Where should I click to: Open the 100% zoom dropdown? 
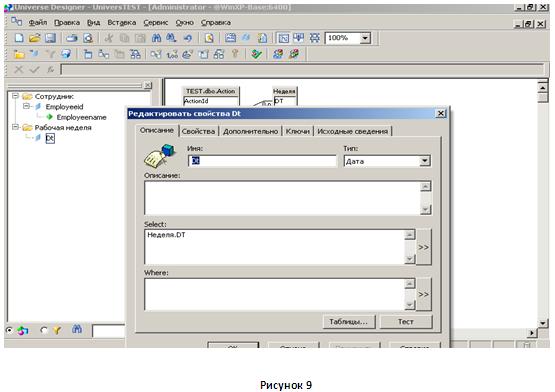tap(365, 38)
